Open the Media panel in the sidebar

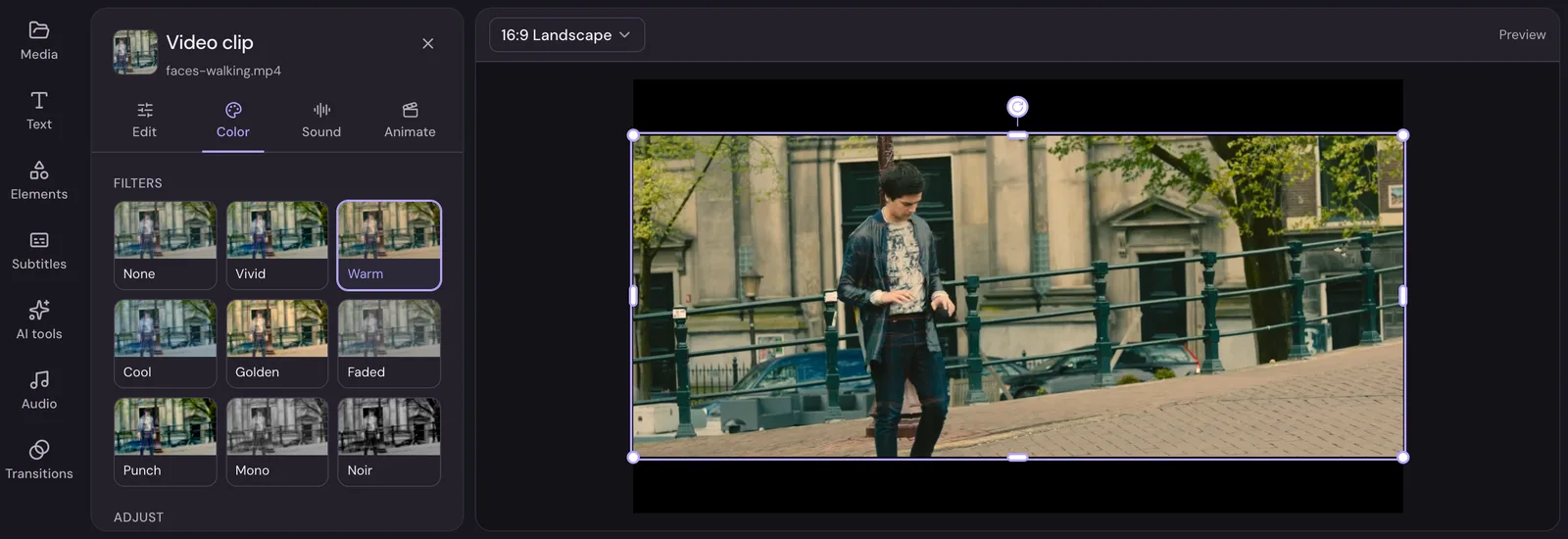point(39,41)
